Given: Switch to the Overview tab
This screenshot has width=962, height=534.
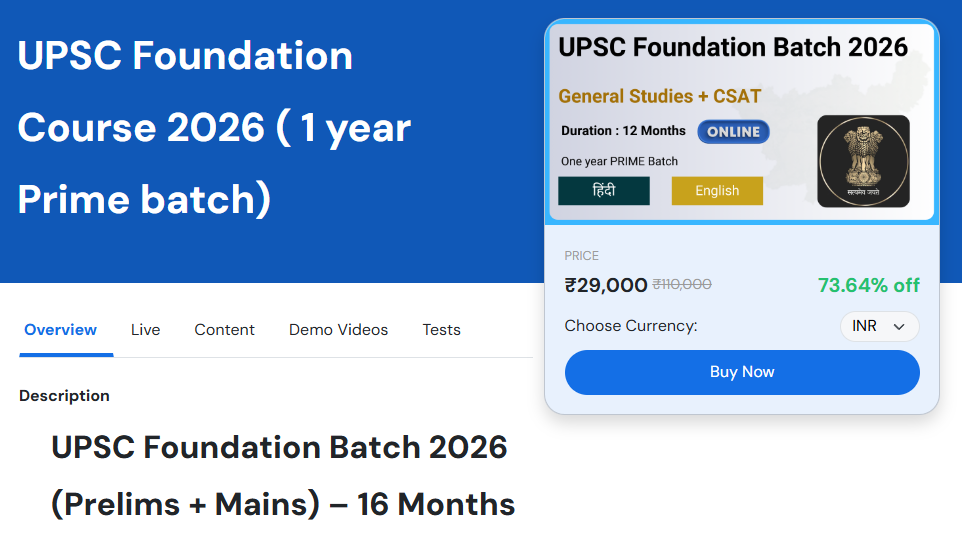Looking at the screenshot, I should (x=61, y=330).
